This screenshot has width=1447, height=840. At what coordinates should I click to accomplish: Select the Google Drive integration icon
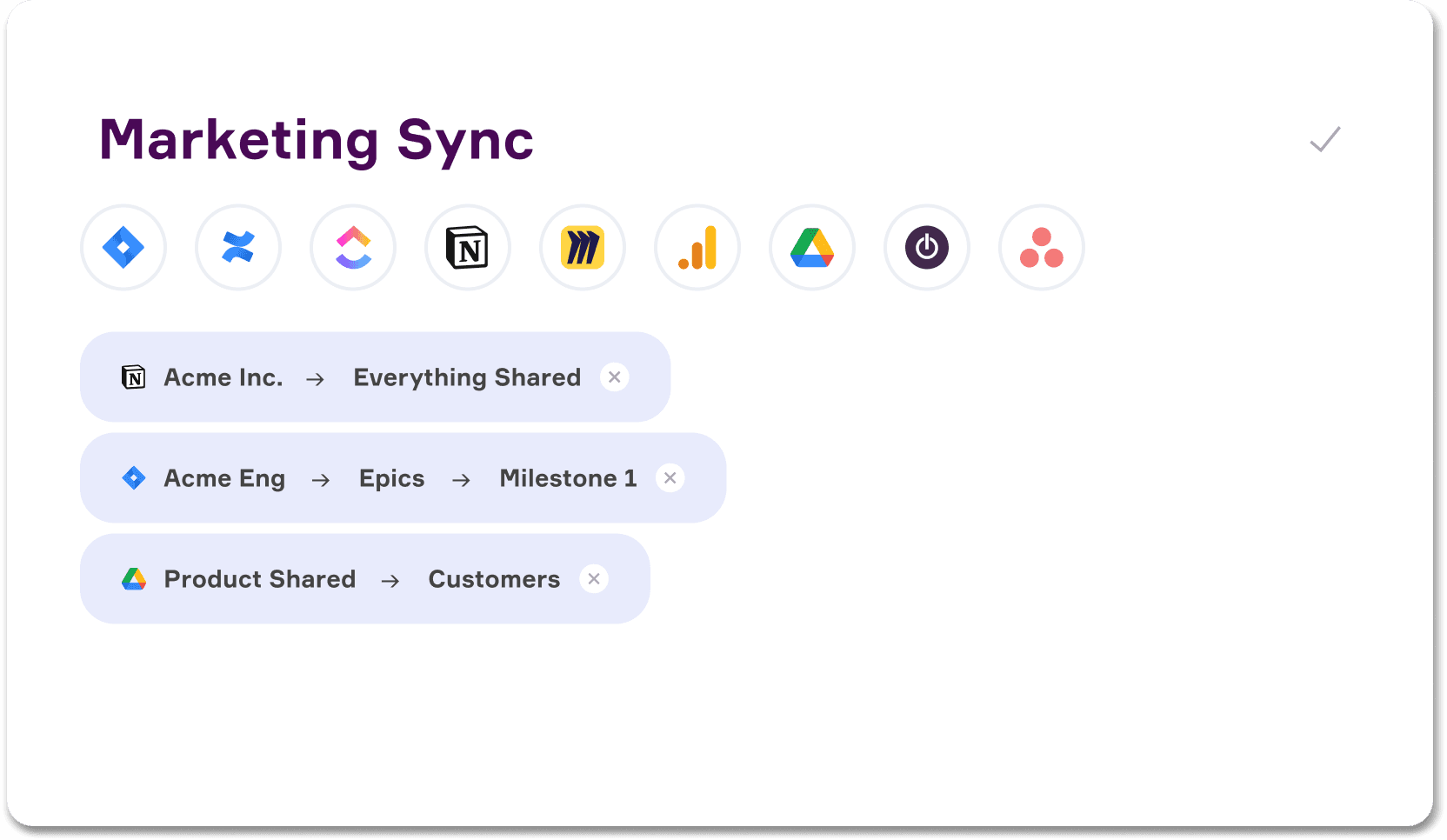pos(812,248)
